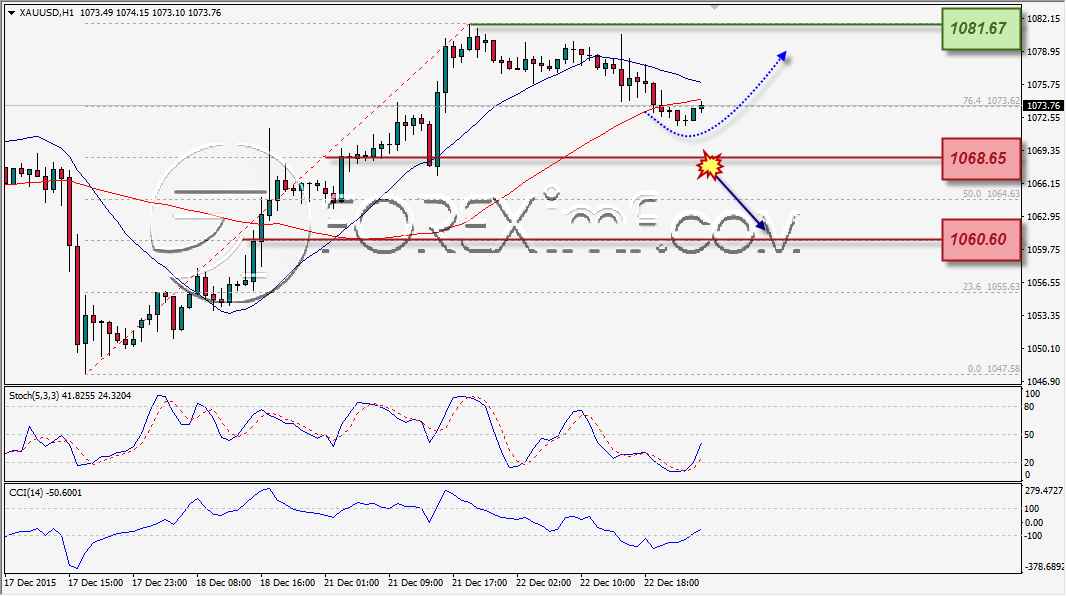This screenshot has width=1066, height=596.
Task: Click the 17 Dec 2015 time axis label
Action: coord(31,582)
